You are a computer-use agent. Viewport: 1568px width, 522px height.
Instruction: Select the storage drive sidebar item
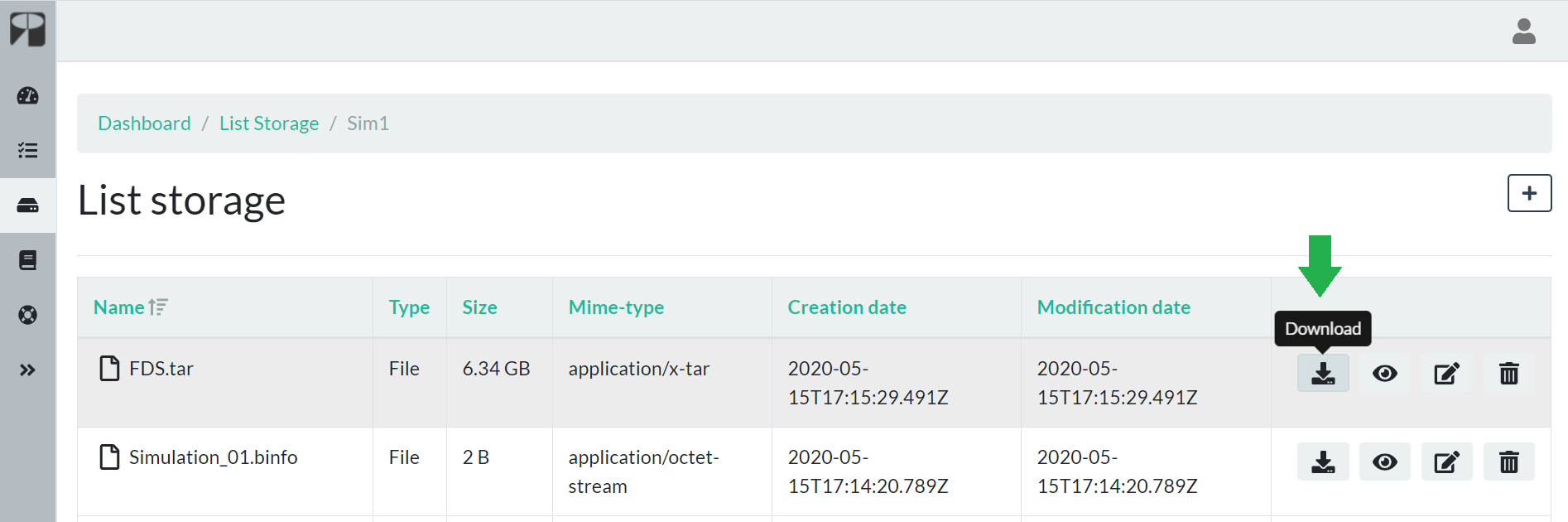pyautogui.click(x=28, y=205)
